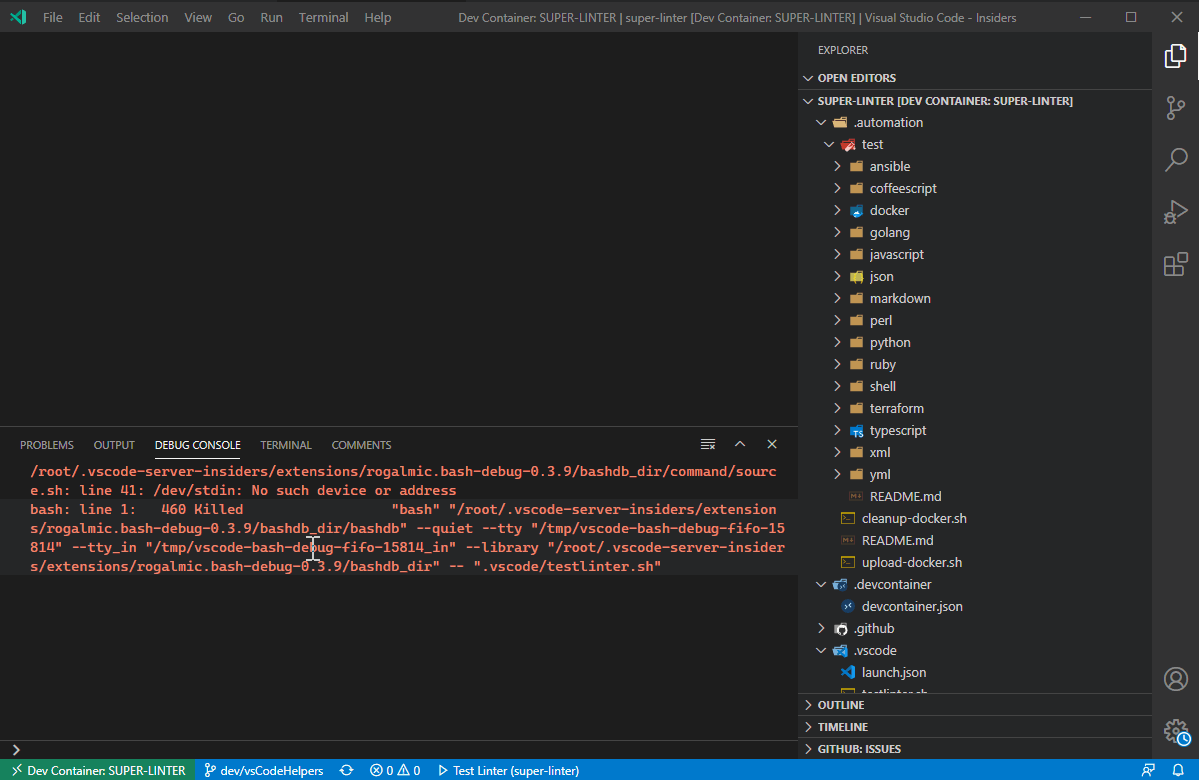
Task: Click the synchronize changes icon in status bar
Action: click(346, 770)
